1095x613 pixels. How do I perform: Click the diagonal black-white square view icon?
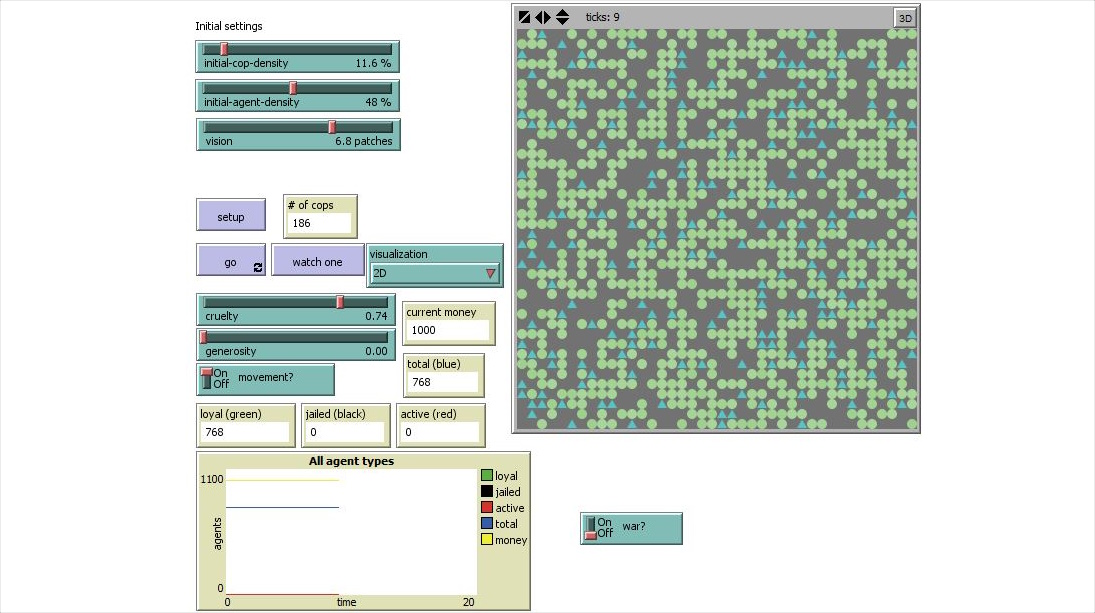[x=524, y=17]
